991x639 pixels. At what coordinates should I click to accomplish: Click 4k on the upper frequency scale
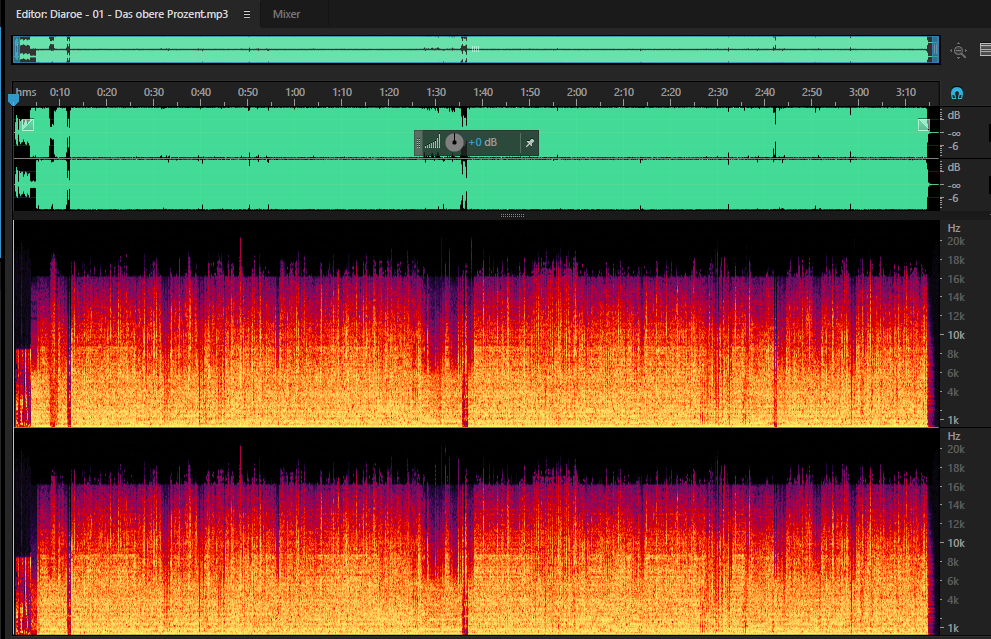[x=952, y=392]
